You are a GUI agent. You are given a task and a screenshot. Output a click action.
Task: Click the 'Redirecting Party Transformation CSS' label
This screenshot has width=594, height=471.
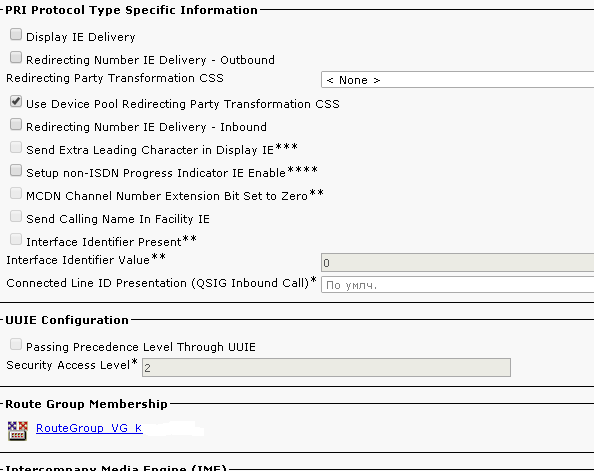click(115, 78)
